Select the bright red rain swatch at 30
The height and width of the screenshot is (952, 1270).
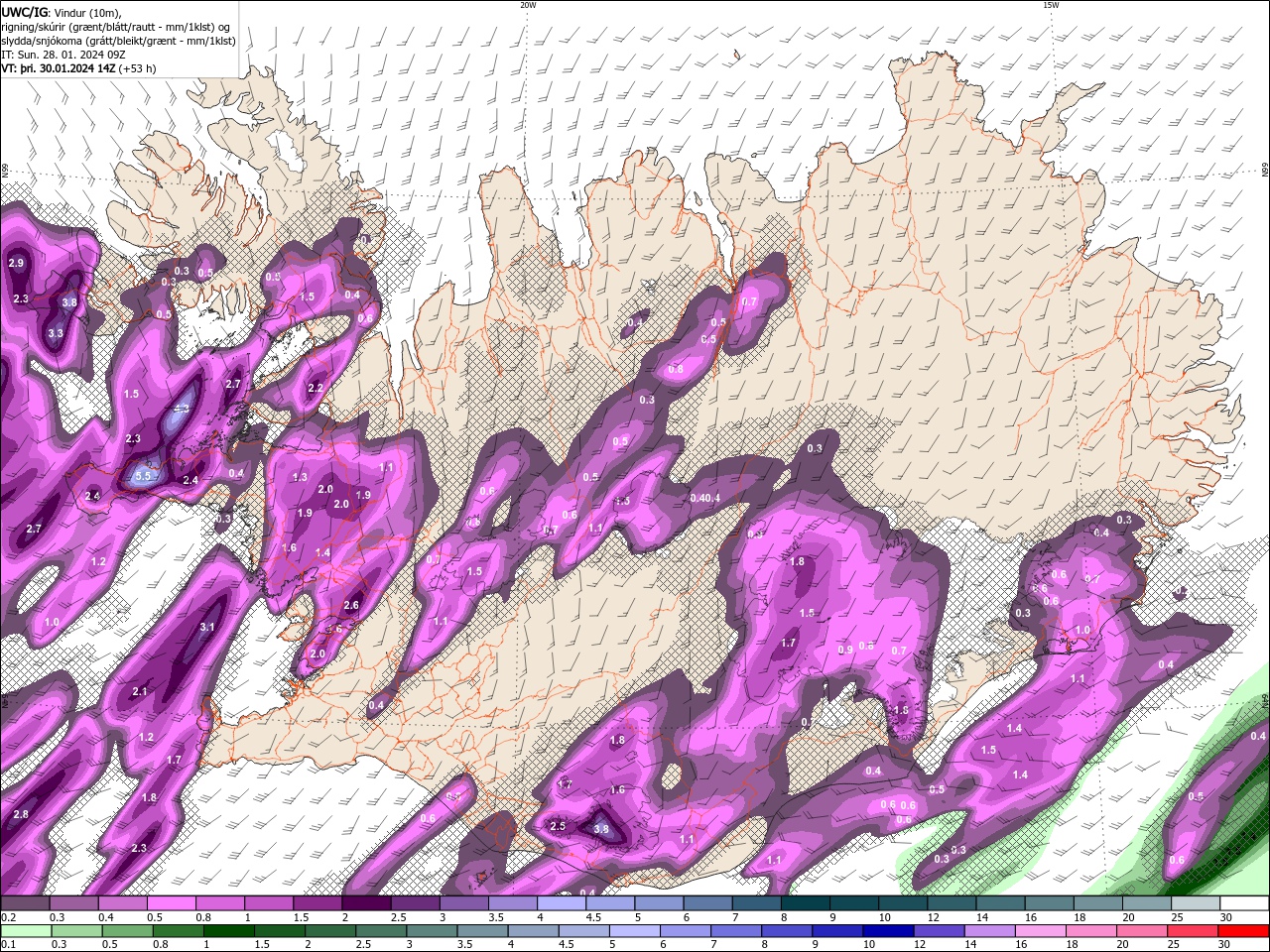point(1244,931)
